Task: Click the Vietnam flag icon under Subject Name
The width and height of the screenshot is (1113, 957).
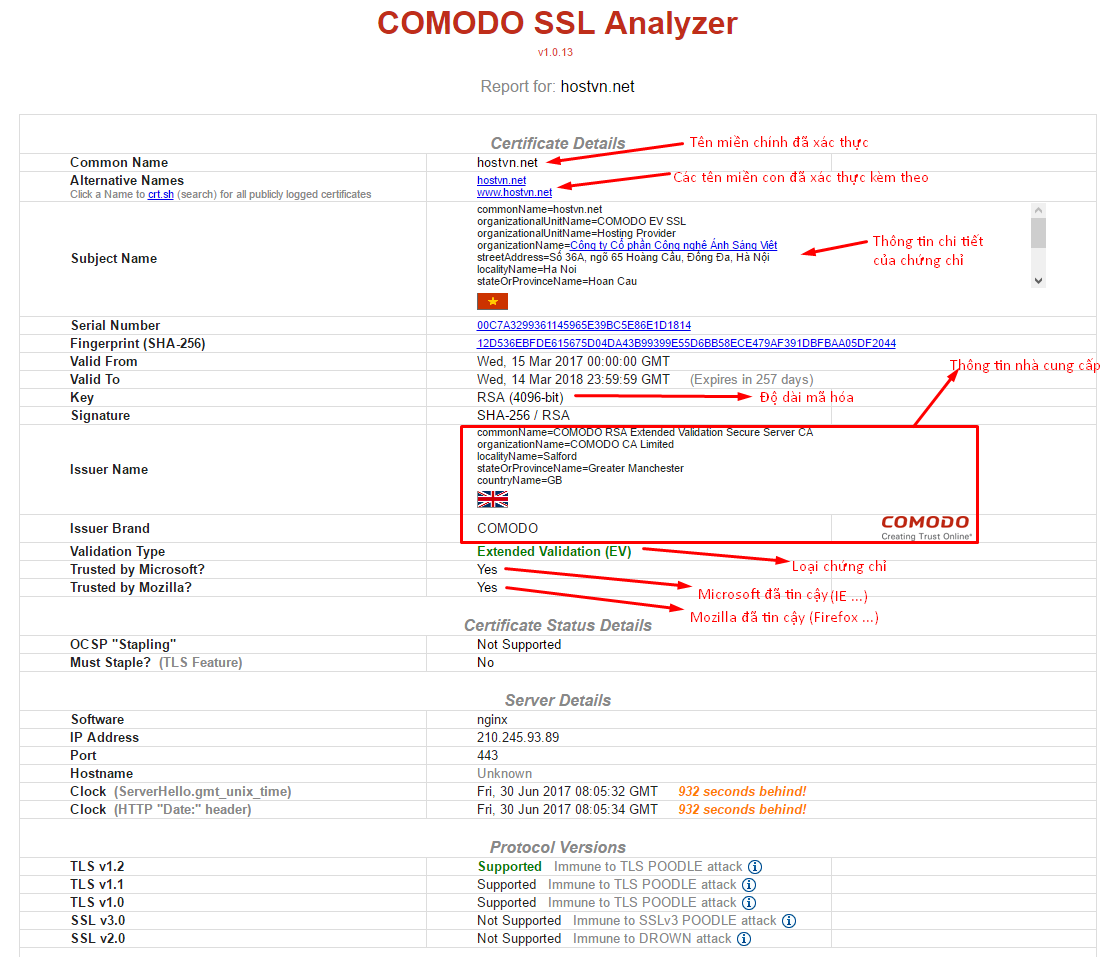Action: pyautogui.click(x=492, y=302)
